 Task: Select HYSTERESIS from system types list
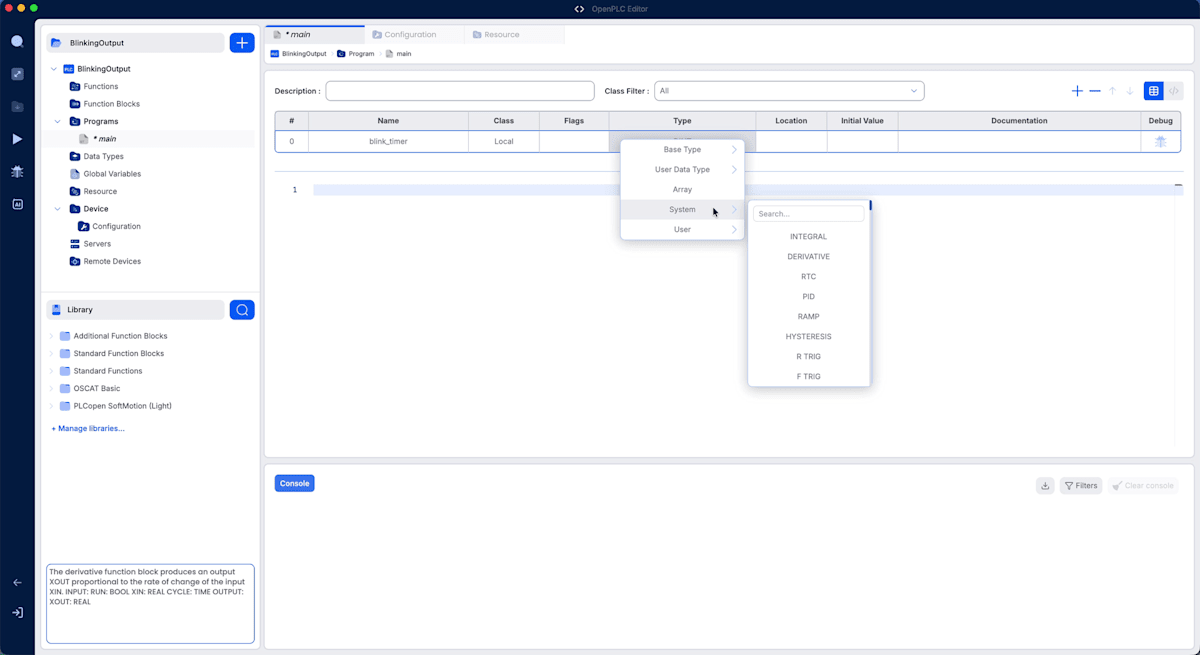tap(809, 337)
